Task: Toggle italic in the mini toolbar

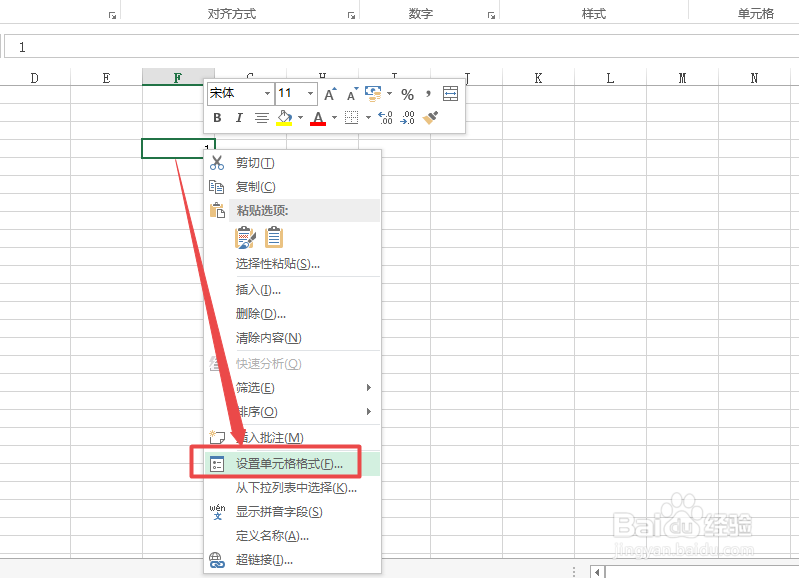Action: point(239,118)
